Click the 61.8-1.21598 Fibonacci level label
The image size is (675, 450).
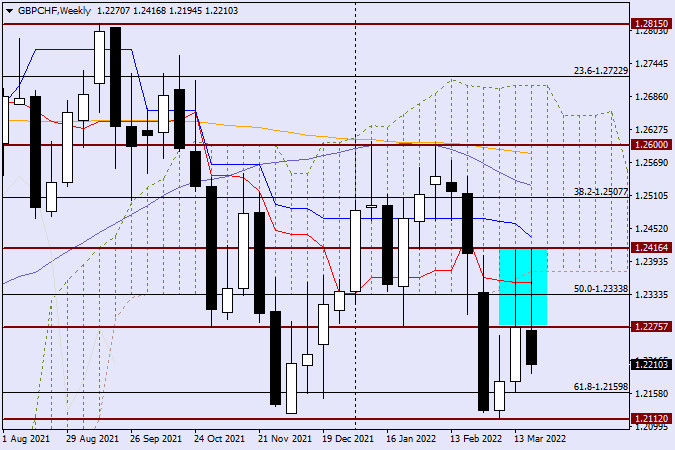coord(601,387)
